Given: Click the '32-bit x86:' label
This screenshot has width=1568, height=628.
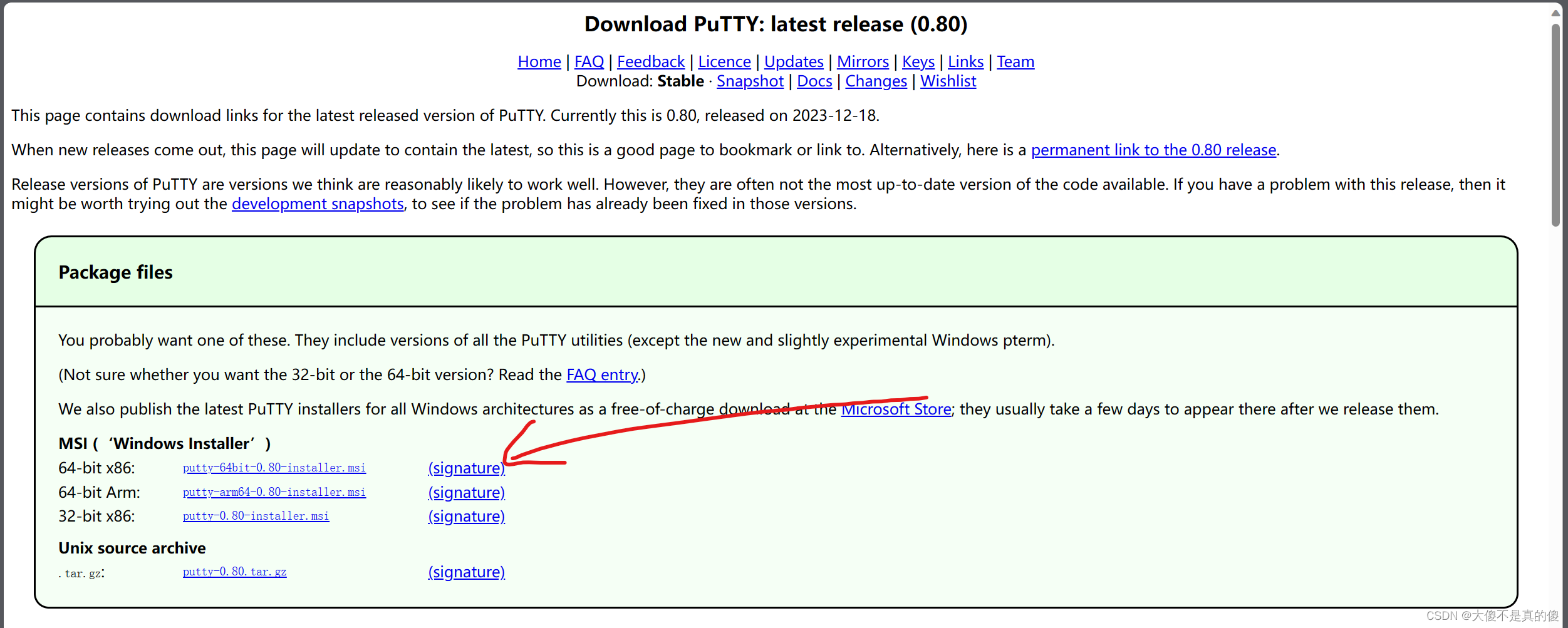Looking at the screenshot, I should click(x=96, y=517).
